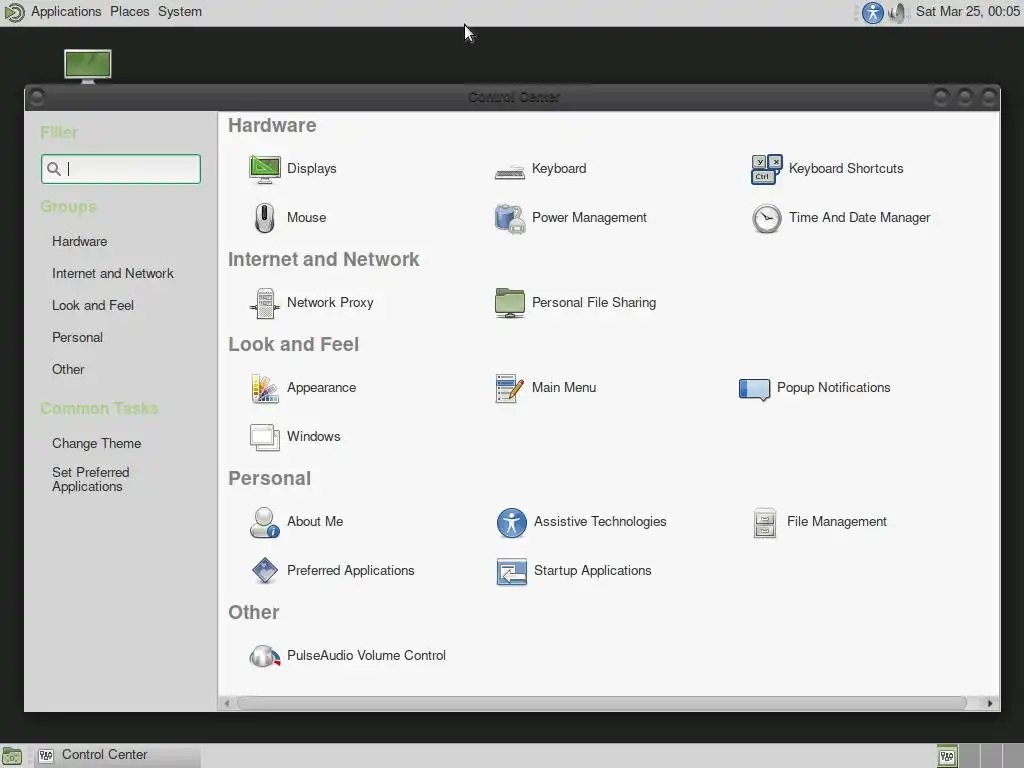Click the Time And Date Manager label

pyautogui.click(x=859, y=217)
